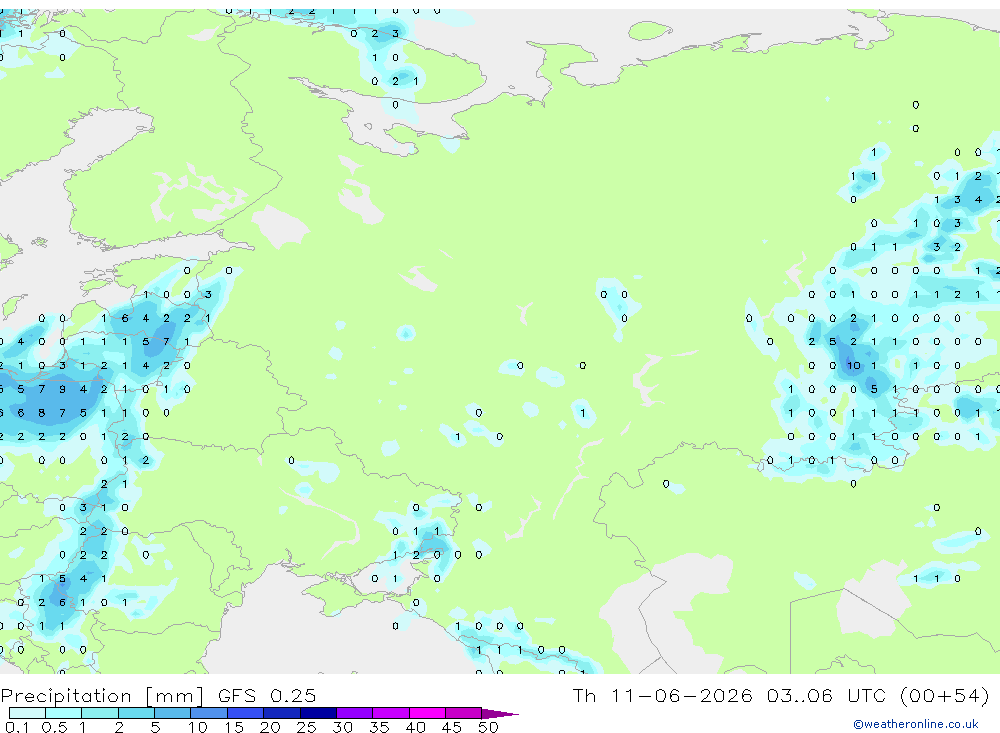Pick the 15–20 mm blue legend swatch

point(245,713)
